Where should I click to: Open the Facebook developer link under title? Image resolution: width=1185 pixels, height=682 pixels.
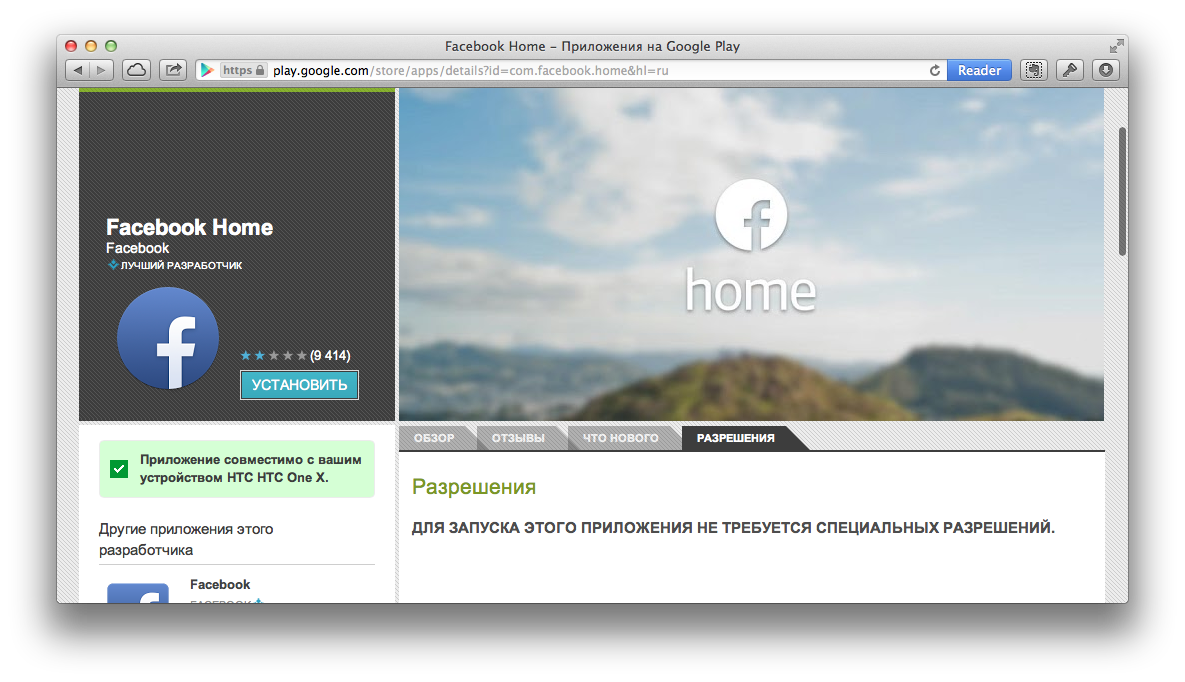point(138,248)
